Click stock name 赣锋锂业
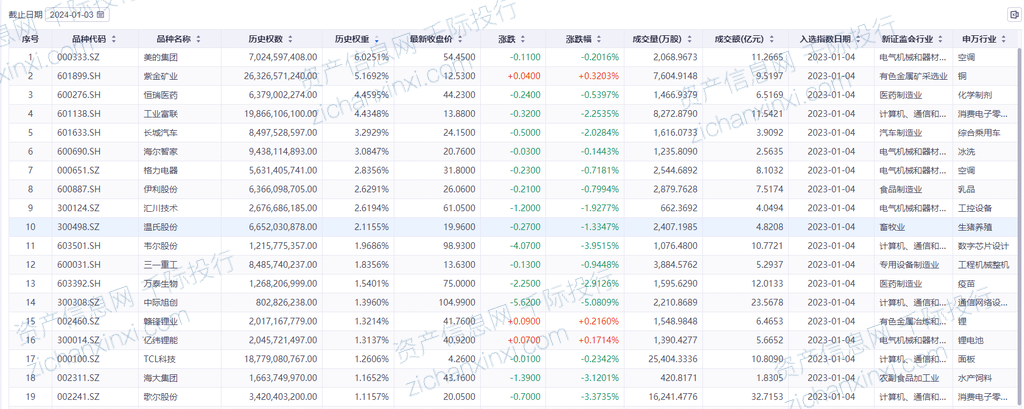The height and width of the screenshot is (409, 1024). point(161,322)
